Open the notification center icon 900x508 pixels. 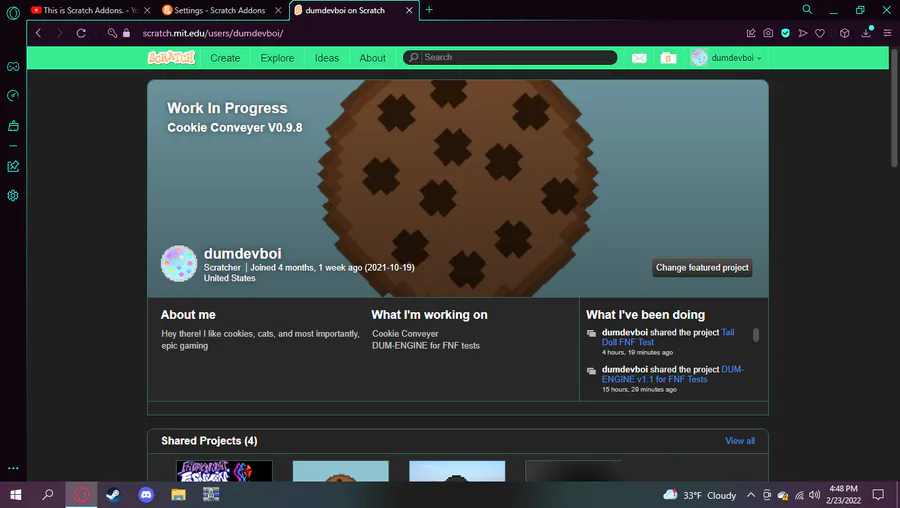coord(878,495)
